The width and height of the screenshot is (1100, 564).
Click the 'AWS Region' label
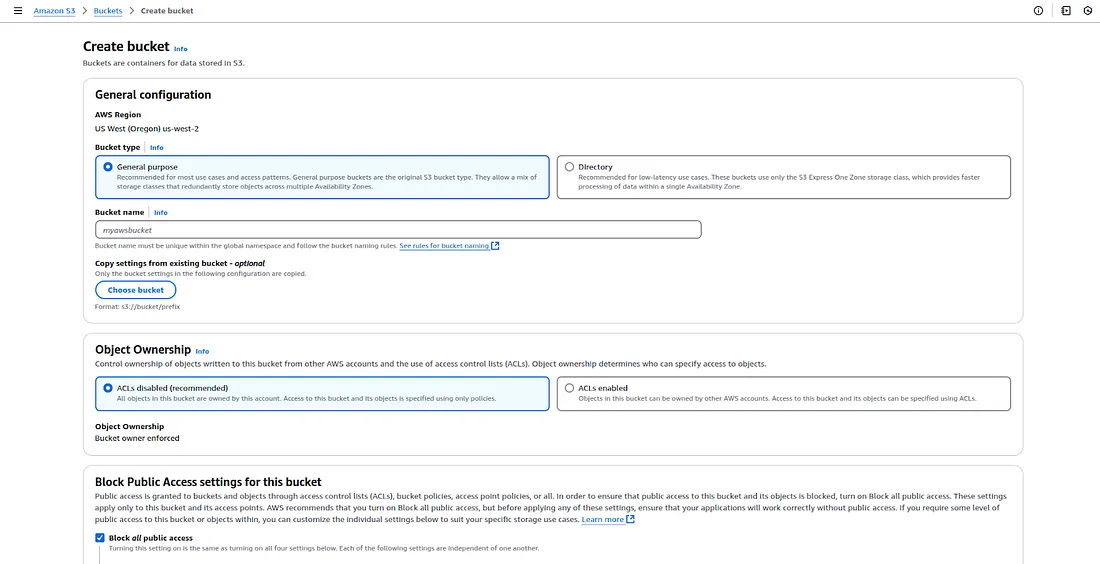click(x=118, y=114)
